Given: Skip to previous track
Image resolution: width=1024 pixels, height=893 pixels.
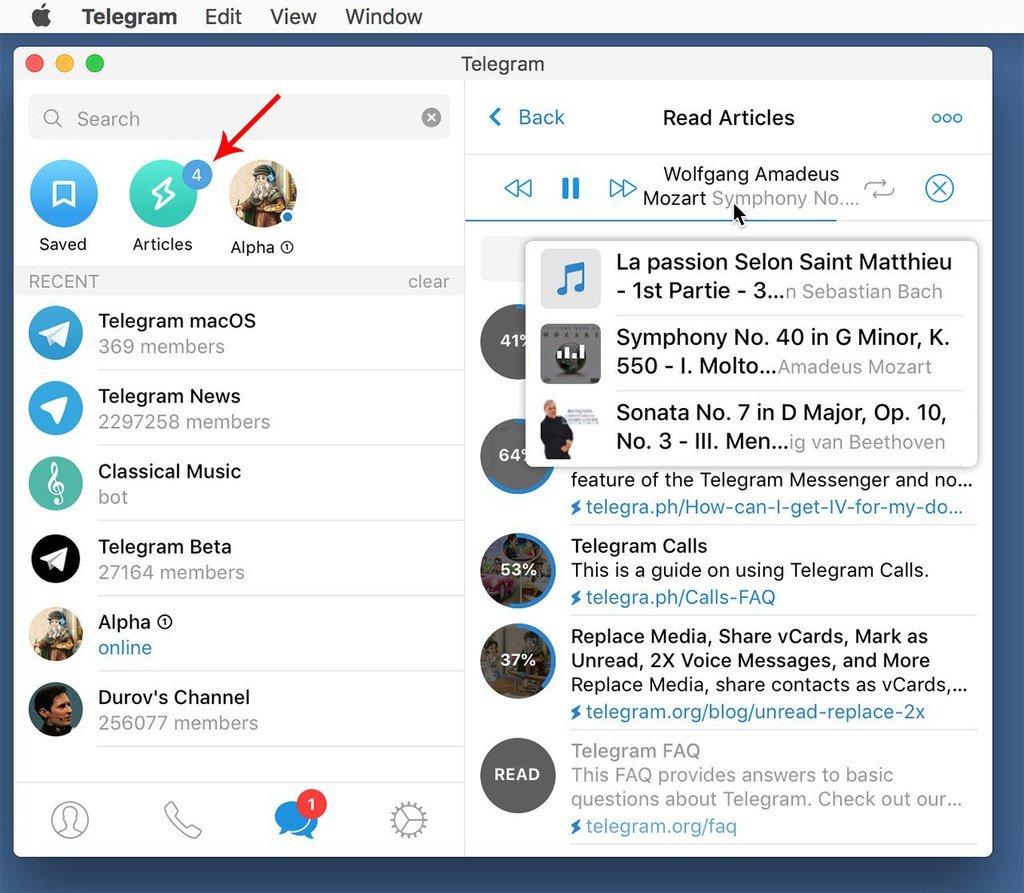Looking at the screenshot, I should tap(519, 189).
